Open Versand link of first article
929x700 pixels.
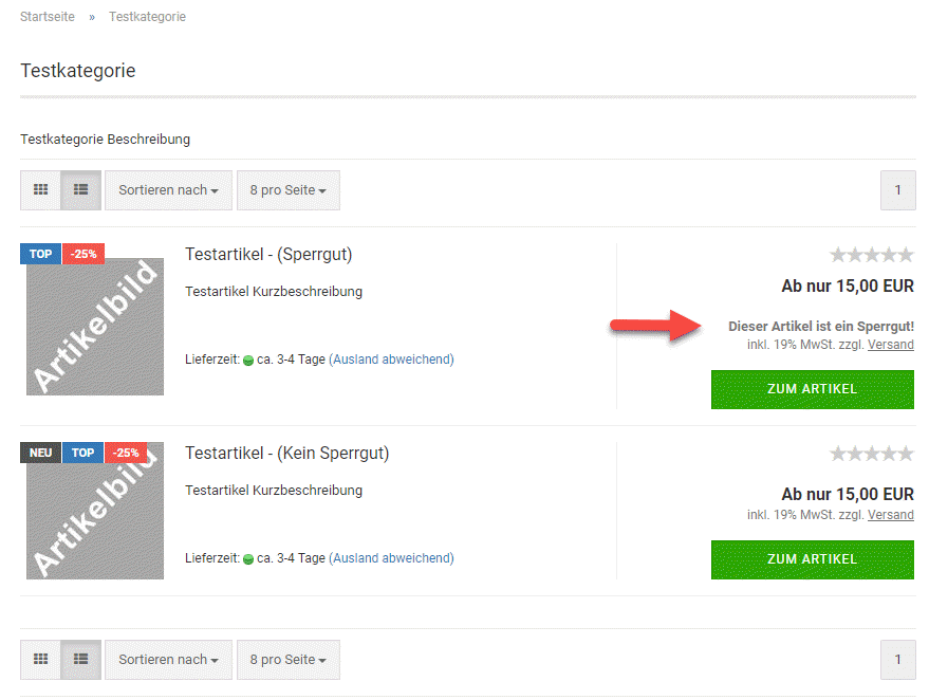(x=890, y=345)
